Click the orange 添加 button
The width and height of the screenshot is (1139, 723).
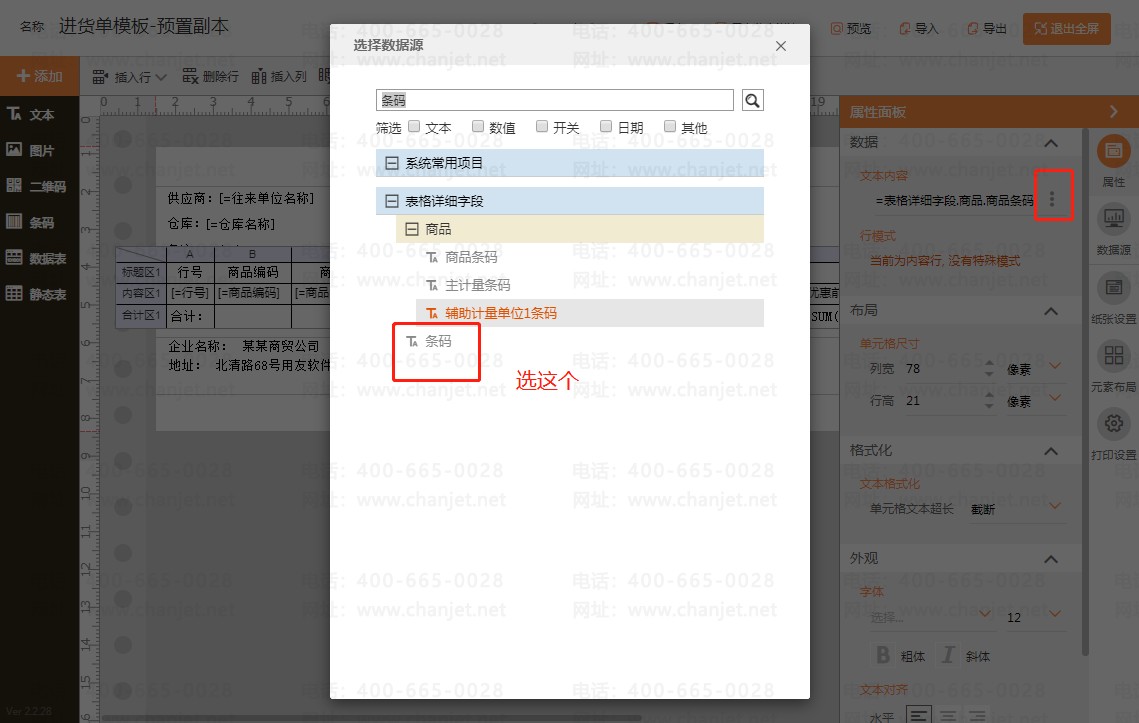(40, 76)
